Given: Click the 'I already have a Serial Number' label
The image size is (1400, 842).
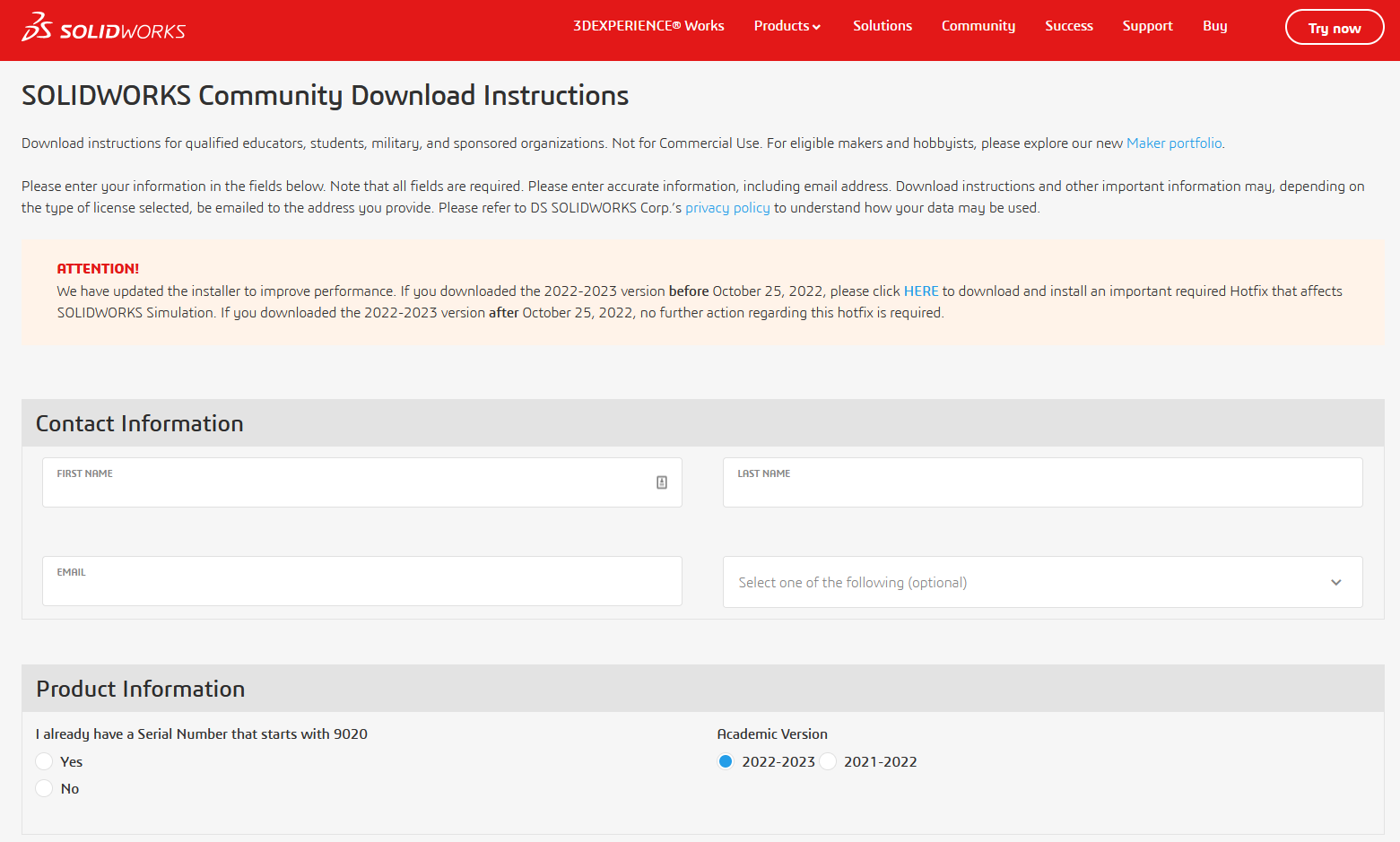Looking at the screenshot, I should (x=202, y=734).
